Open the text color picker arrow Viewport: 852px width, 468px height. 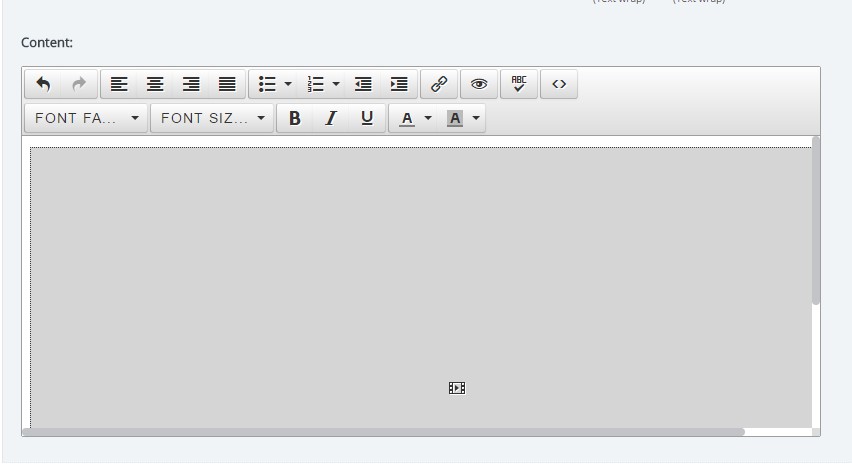(428, 118)
